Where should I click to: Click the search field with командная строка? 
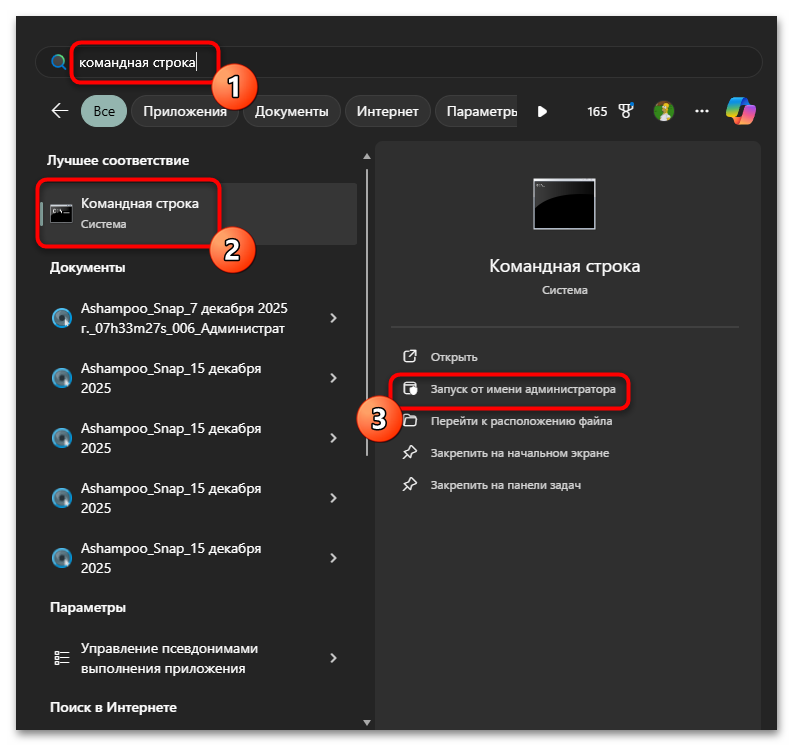pos(400,62)
